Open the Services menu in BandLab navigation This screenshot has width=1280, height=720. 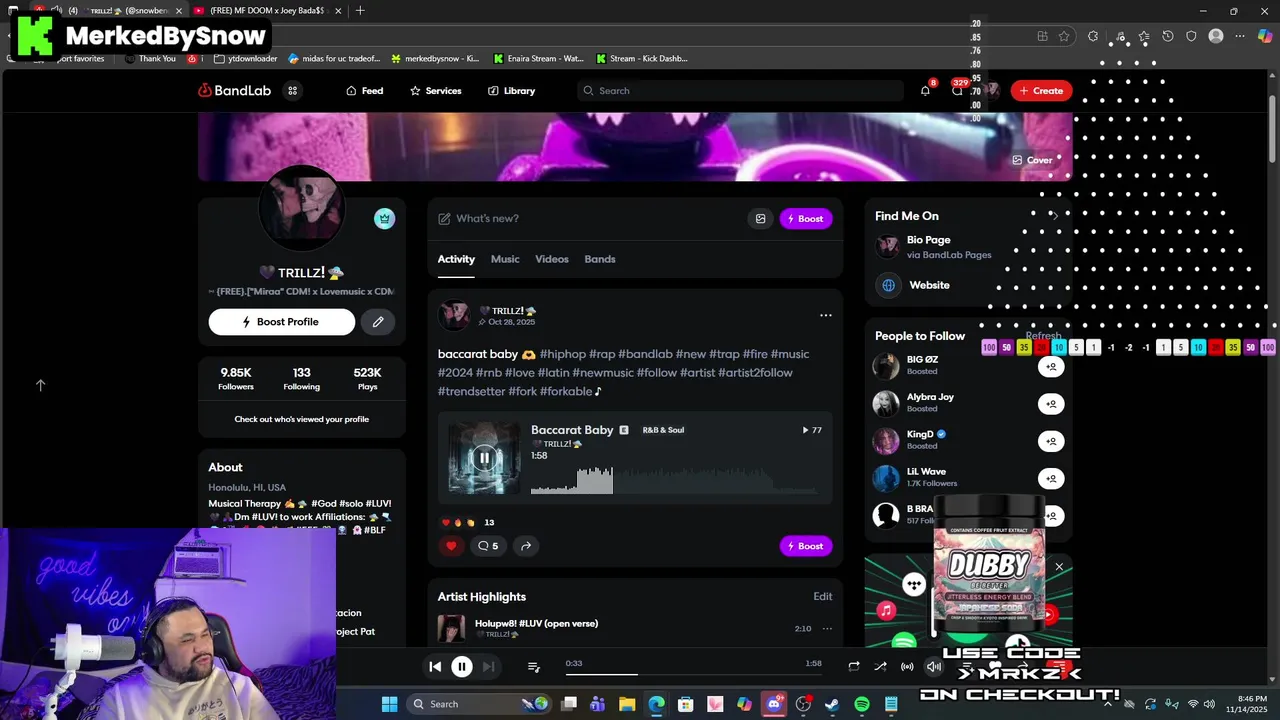coord(435,91)
